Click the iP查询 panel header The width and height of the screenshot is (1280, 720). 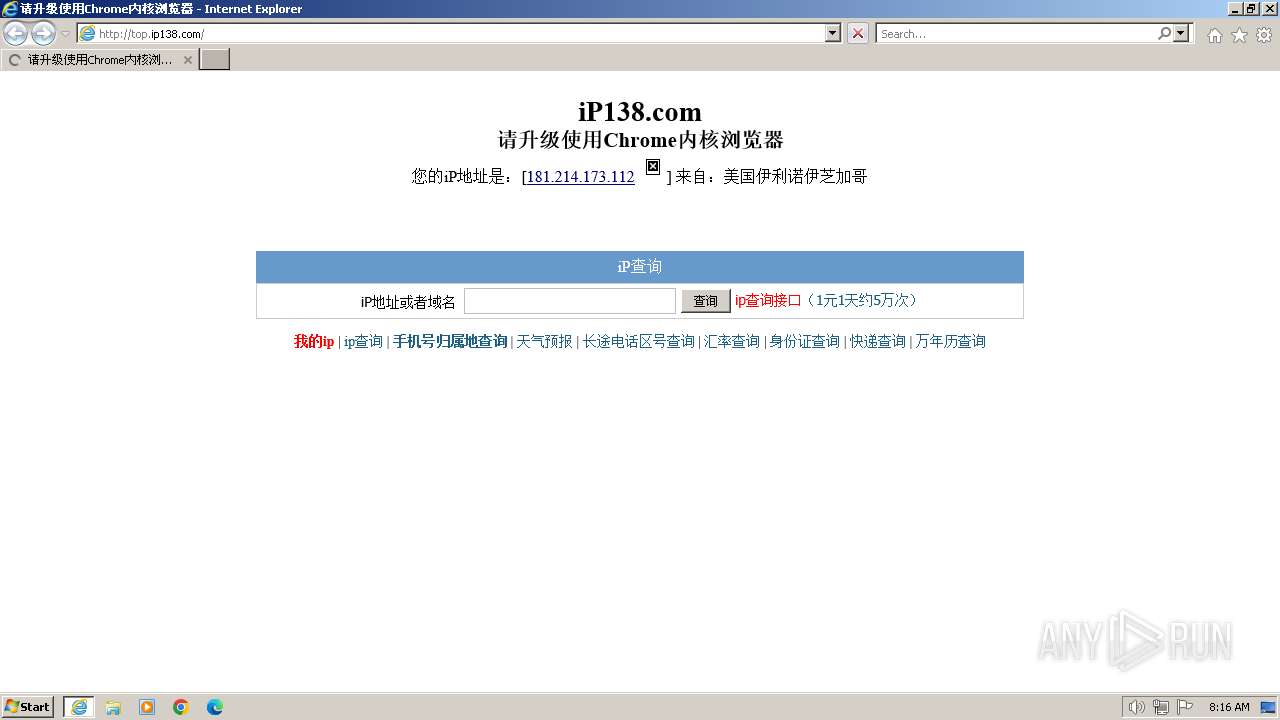(640, 267)
